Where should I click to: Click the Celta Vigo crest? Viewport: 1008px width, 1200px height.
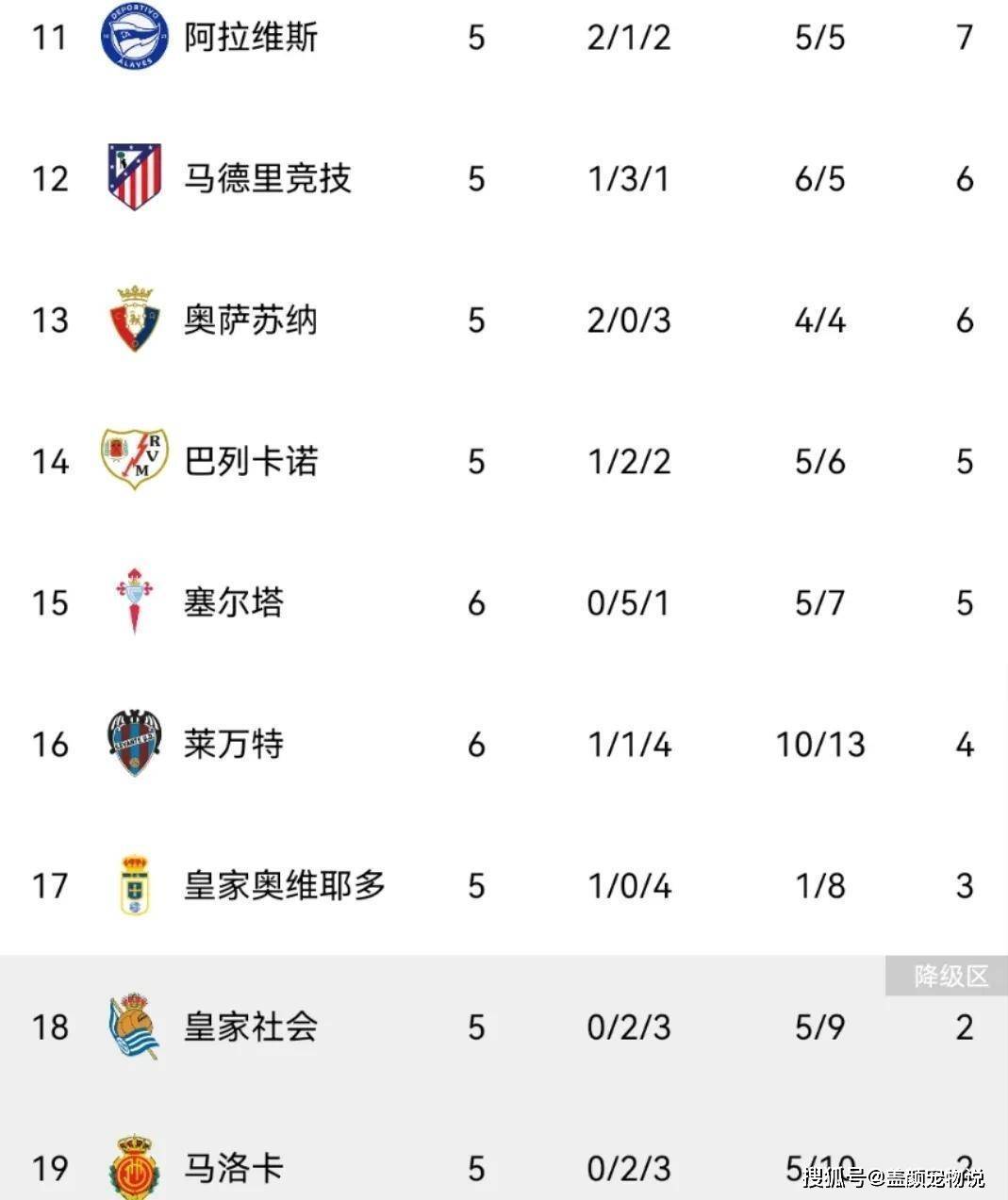[134, 600]
